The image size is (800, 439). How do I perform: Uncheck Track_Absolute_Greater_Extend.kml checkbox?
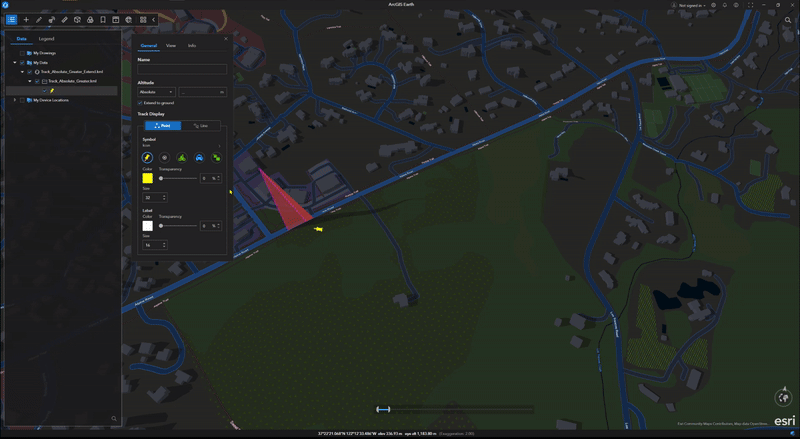click(x=30, y=72)
